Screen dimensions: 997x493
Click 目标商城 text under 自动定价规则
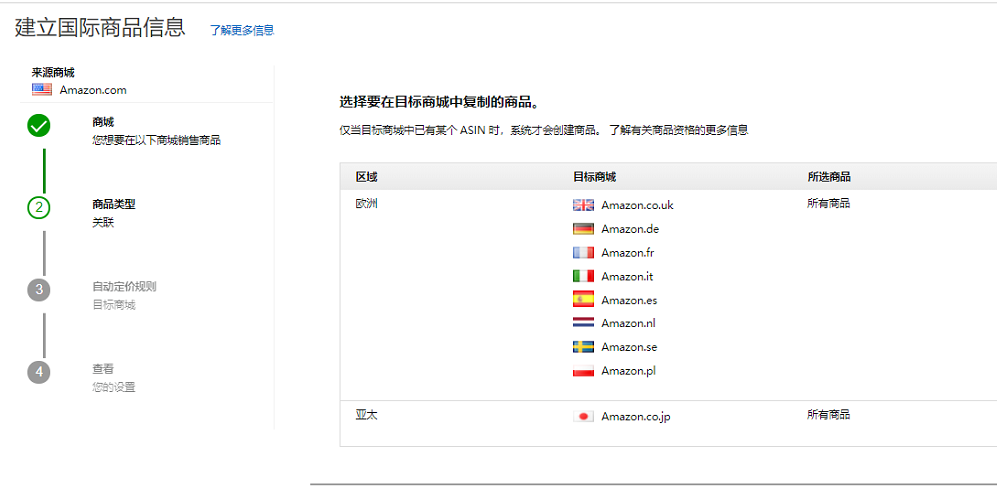tap(114, 305)
